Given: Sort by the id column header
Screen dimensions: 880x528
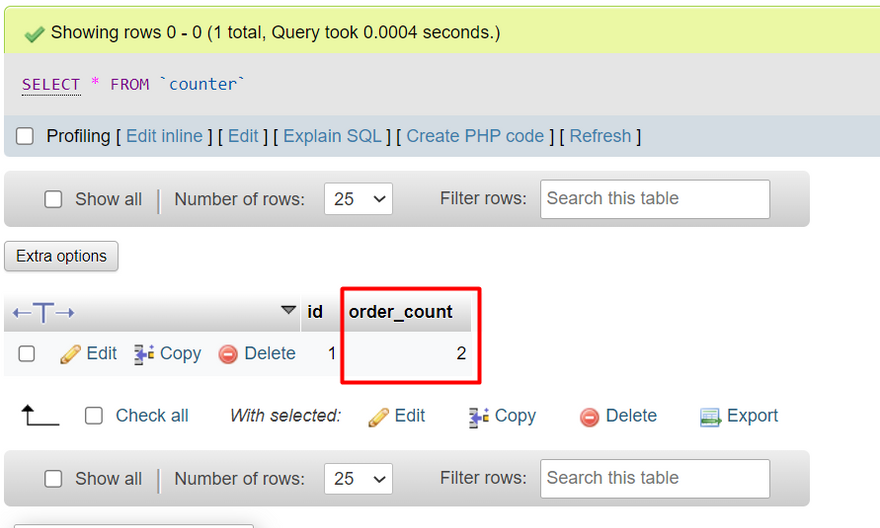Looking at the screenshot, I should pyautogui.click(x=315, y=312).
